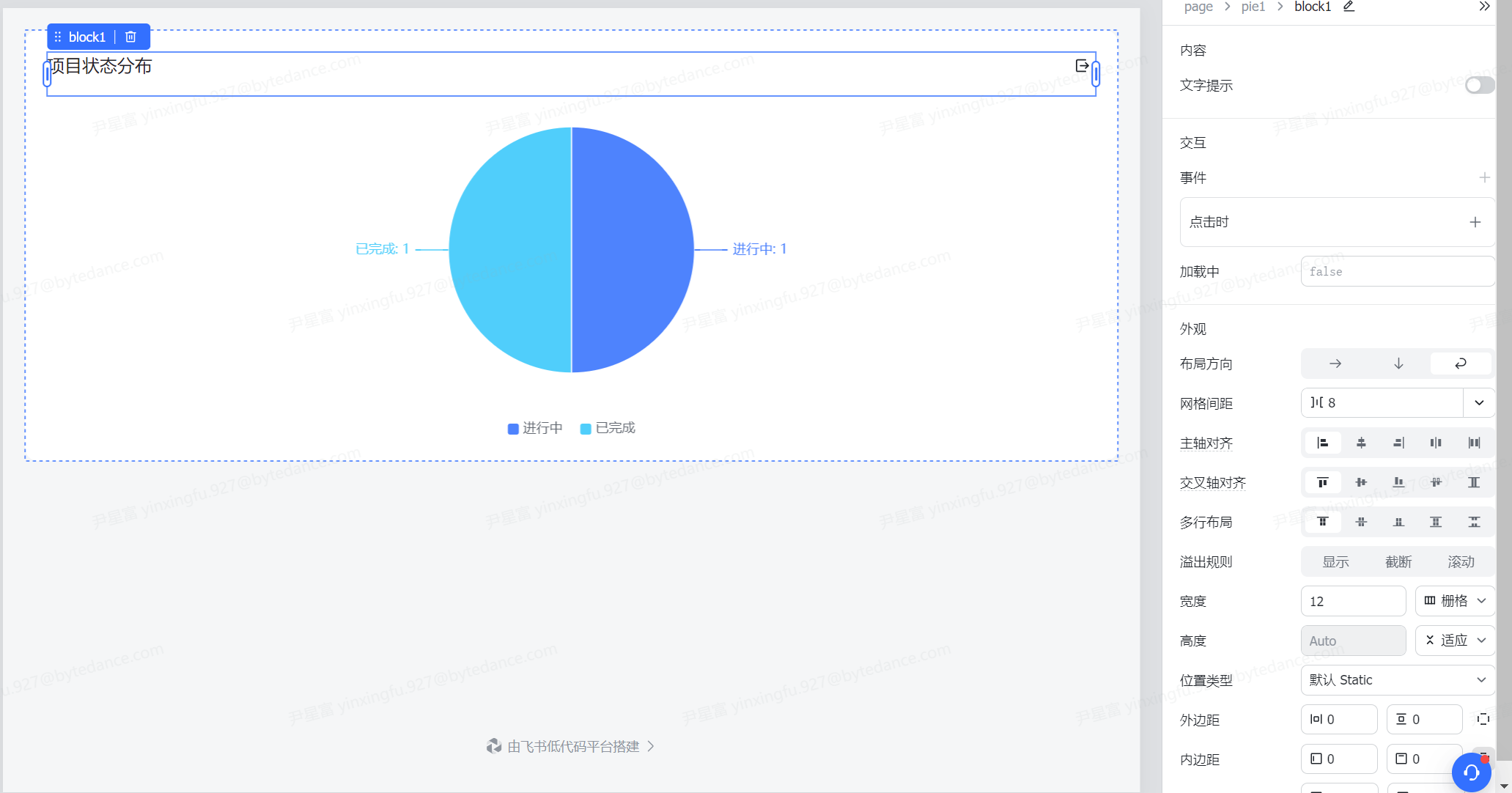Click the light blue 已完成 pie slice
The height and width of the screenshot is (793, 1512).
pyautogui.click(x=510, y=250)
